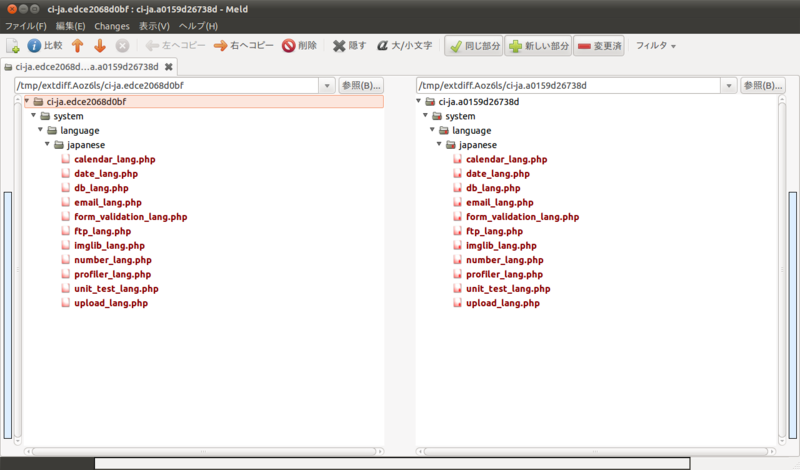Select ftp_lang.php in right pane

tap(494, 231)
